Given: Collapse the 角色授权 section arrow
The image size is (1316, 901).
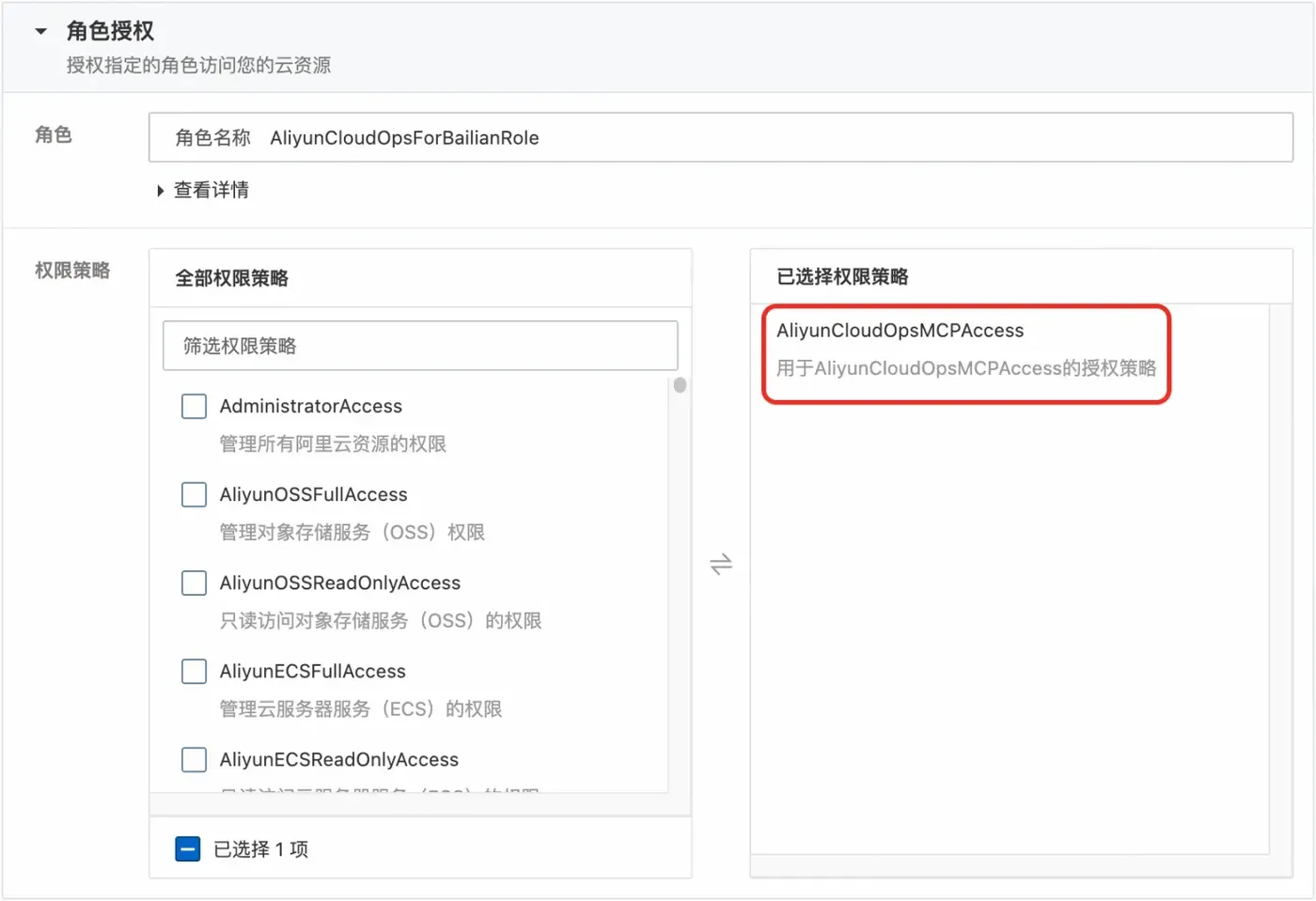Looking at the screenshot, I should (x=40, y=31).
